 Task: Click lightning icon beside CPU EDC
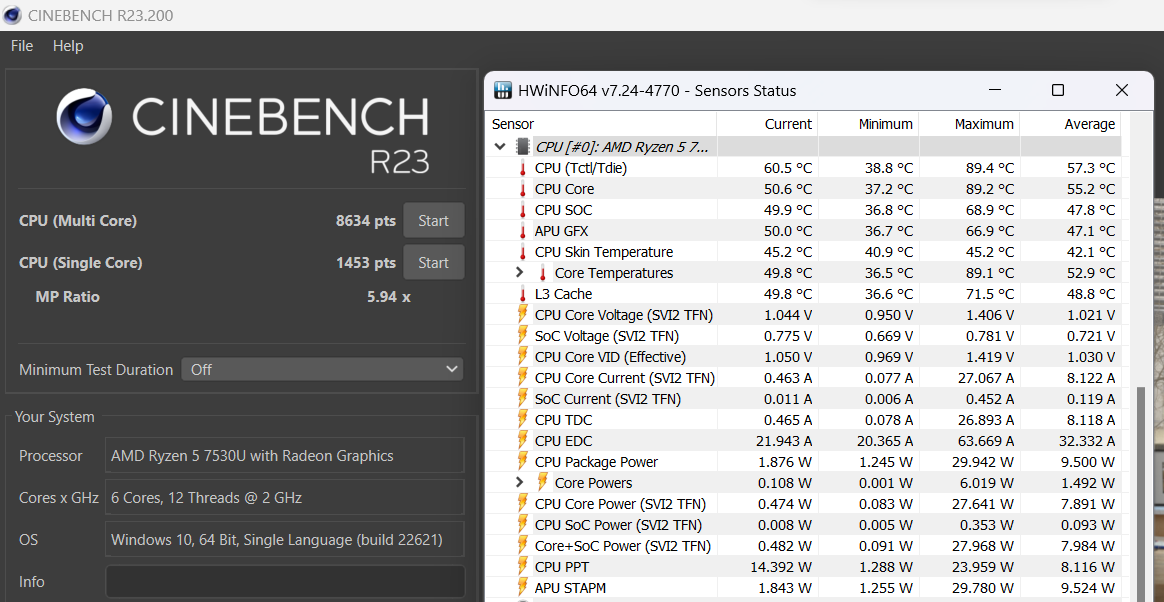click(523, 441)
